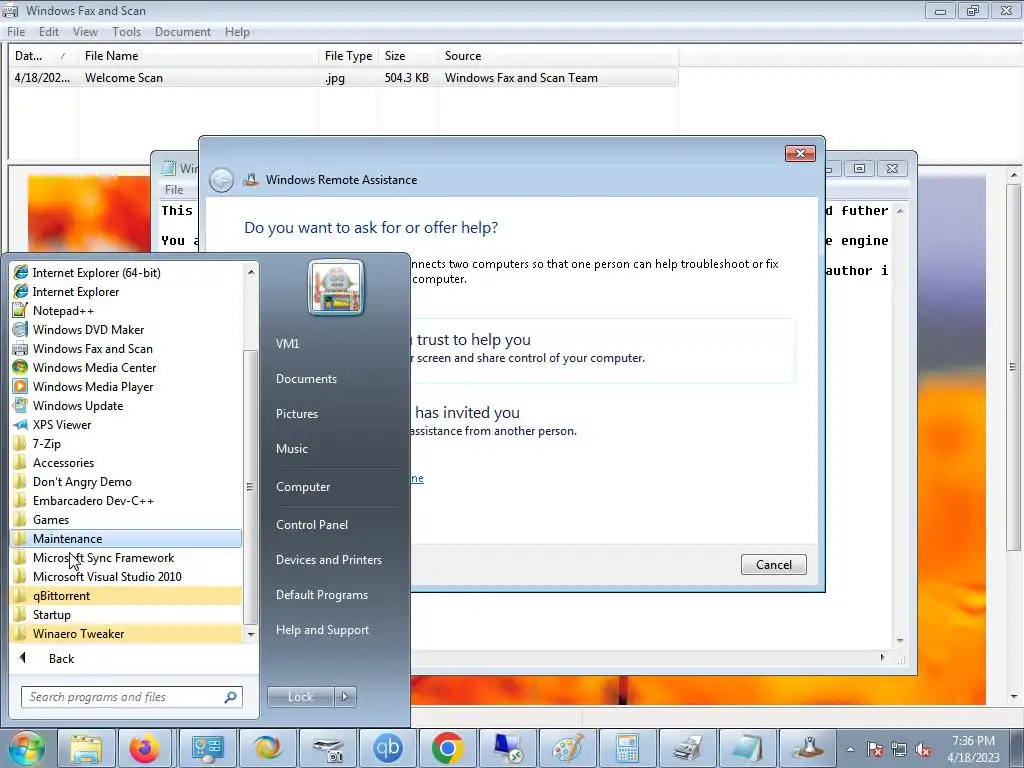Expand the Maintenance folder
Image resolution: width=1024 pixels, height=768 pixels.
(x=126, y=539)
